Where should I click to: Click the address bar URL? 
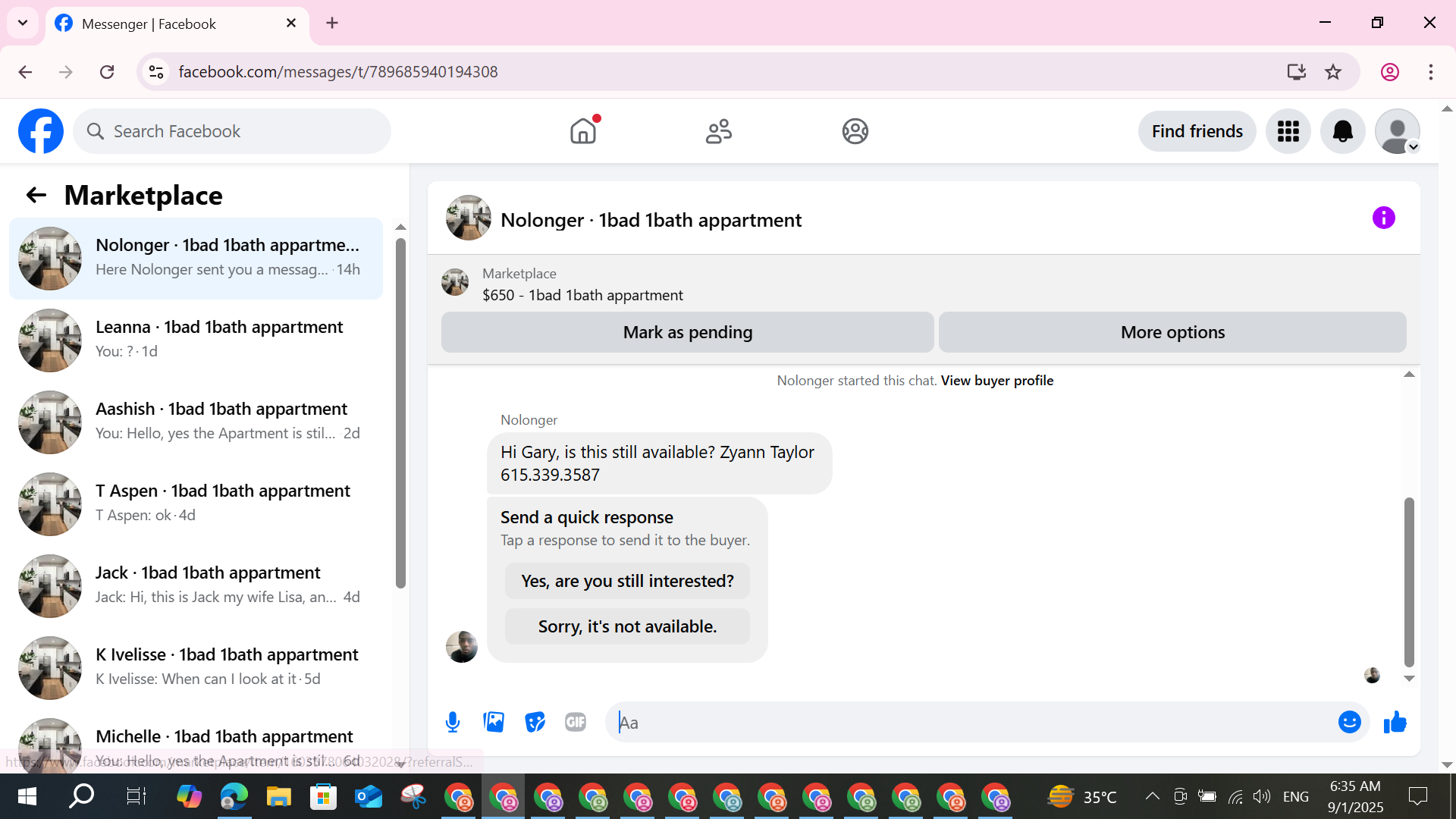(x=338, y=72)
